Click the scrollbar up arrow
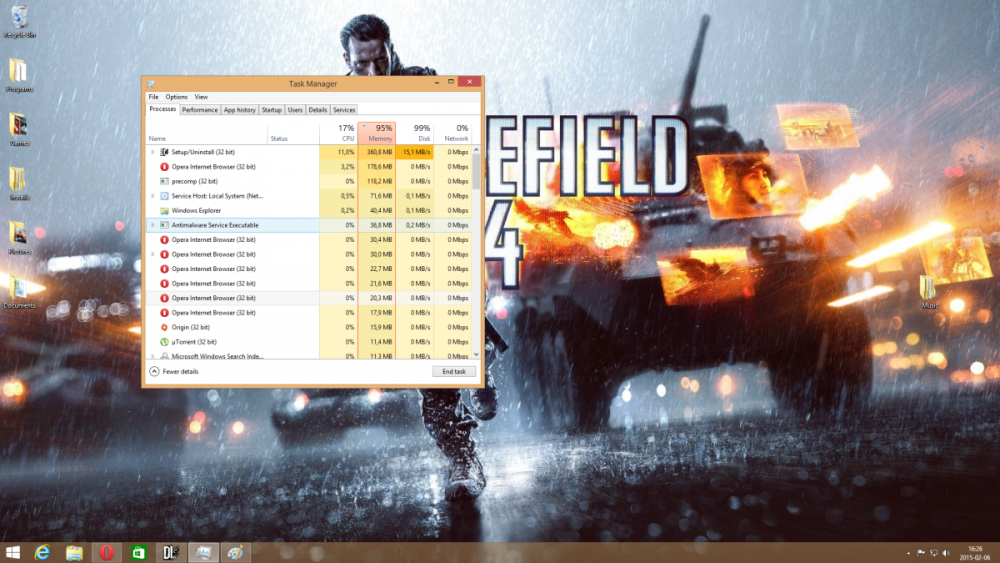Viewport: 1000px width, 563px height. tap(476, 150)
